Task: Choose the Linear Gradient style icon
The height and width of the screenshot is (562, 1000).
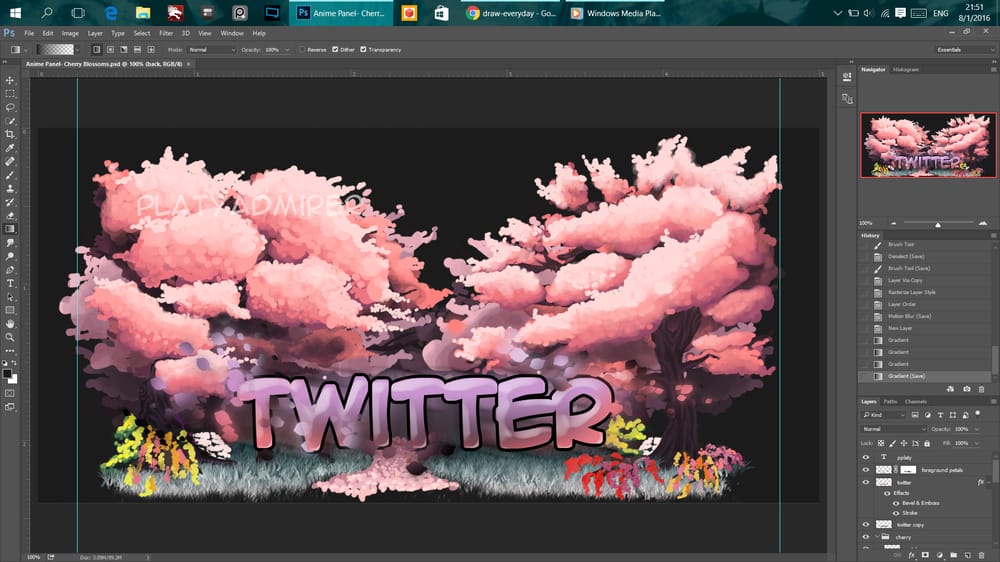Action: coord(96,49)
